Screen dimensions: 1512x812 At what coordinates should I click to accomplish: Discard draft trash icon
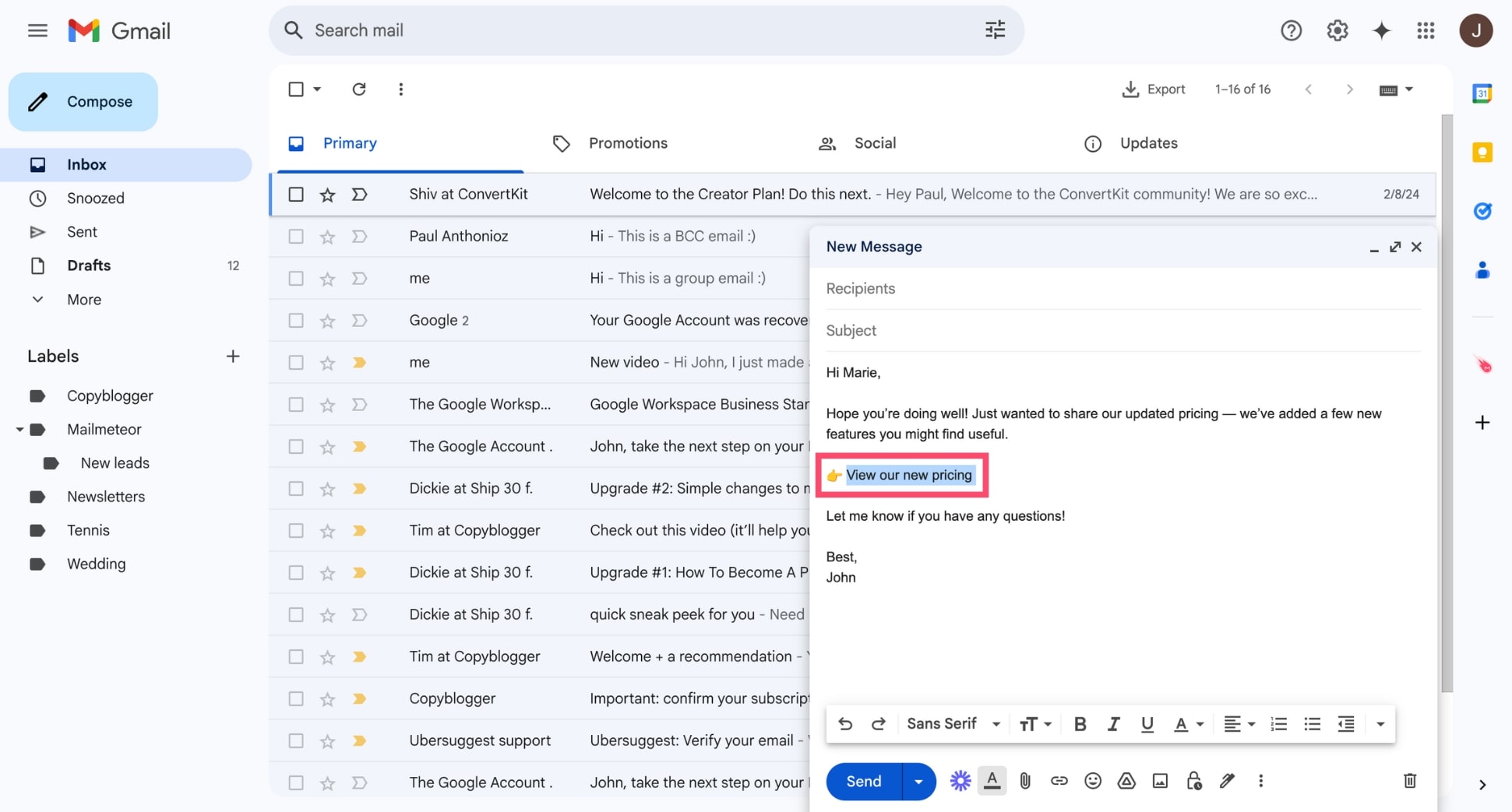[x=1409, y=781]
